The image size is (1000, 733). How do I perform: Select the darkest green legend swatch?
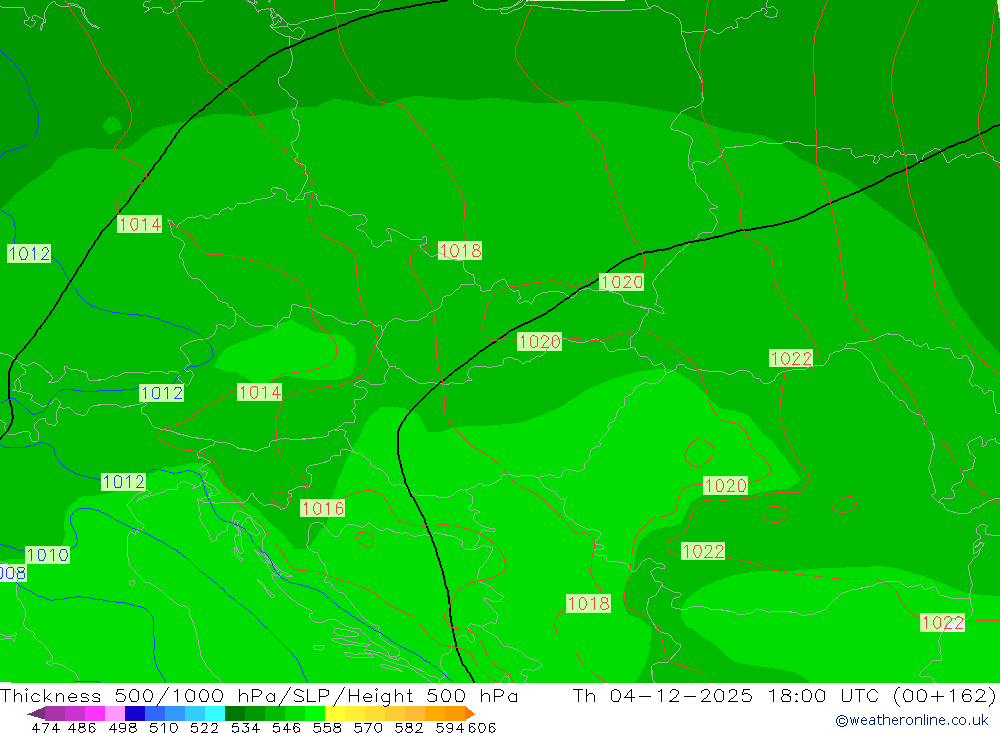[235, 714]
